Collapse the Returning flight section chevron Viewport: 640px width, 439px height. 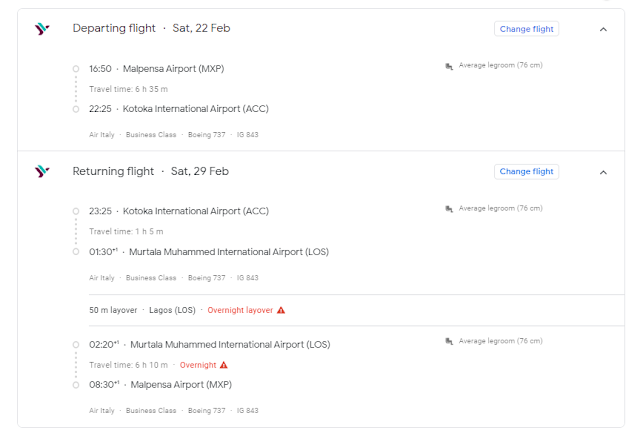(603, 172)
